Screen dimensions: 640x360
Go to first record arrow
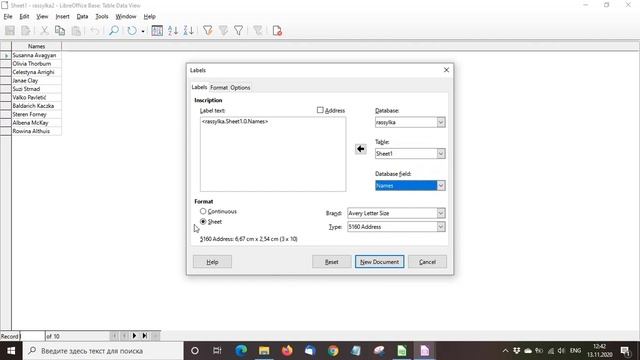point(114,336)
